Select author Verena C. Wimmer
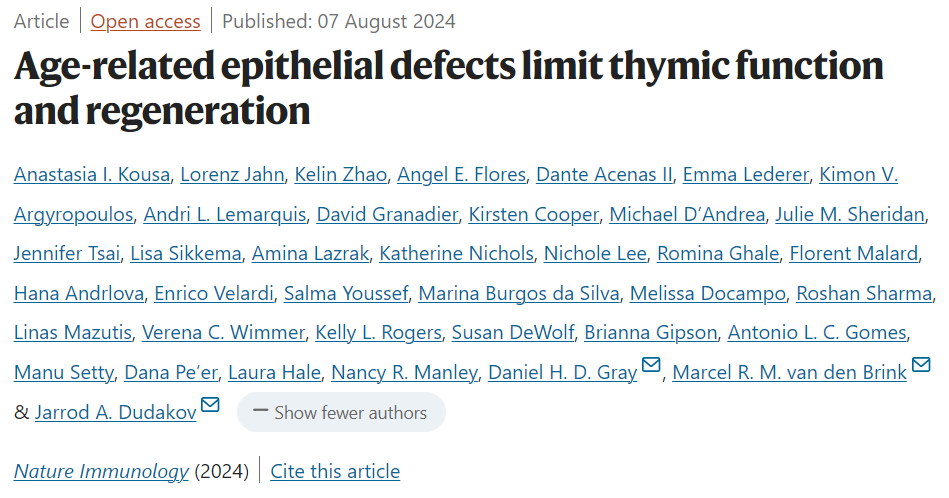Image resolution: width=949 pixels, height=498 pixels. [223, 332]
